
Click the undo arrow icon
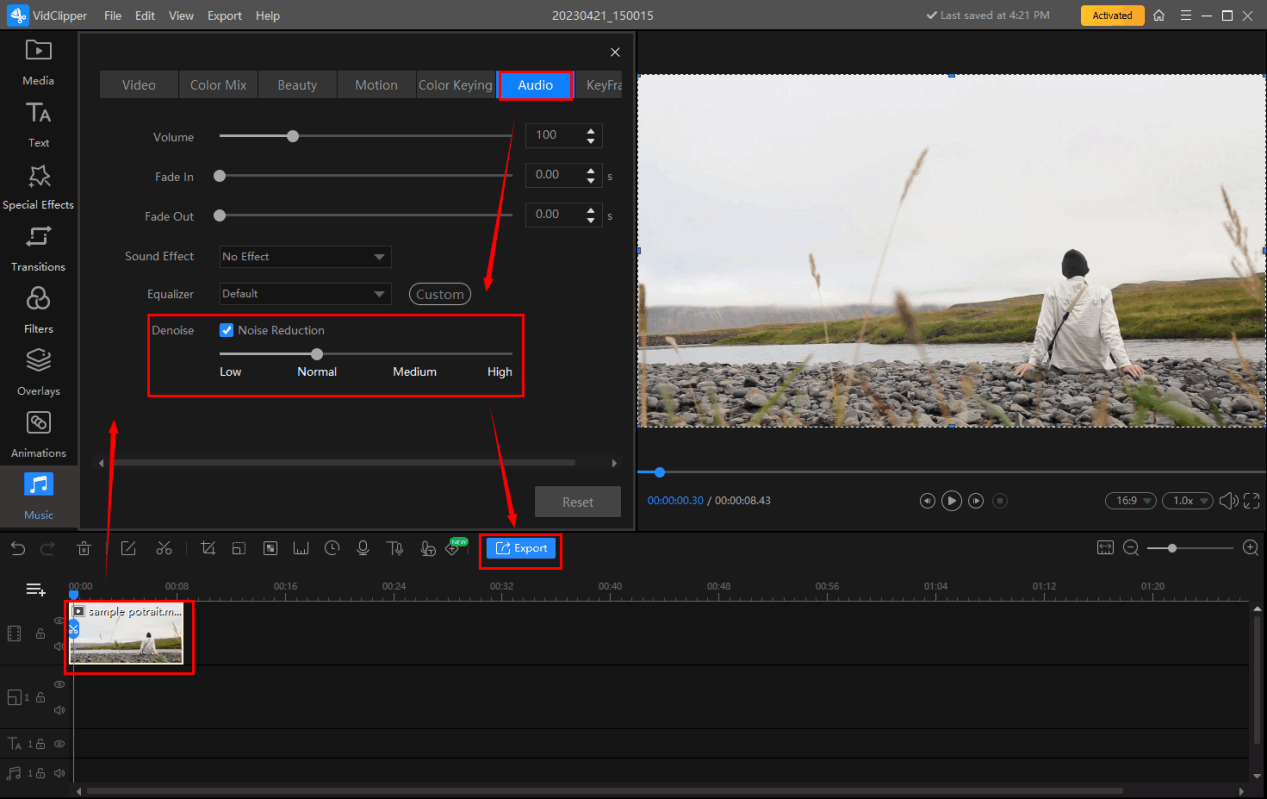[18, 548]
